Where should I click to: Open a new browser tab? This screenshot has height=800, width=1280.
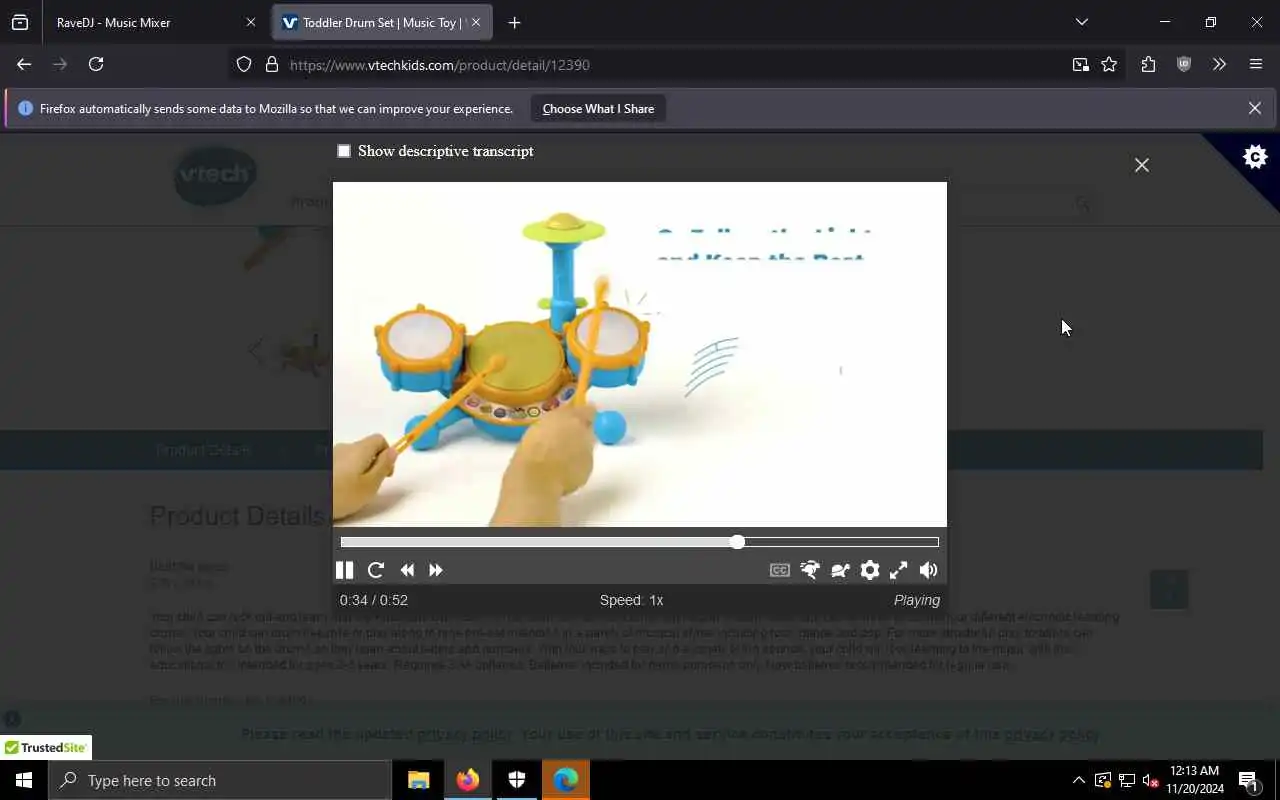click(x=514, y=22)
